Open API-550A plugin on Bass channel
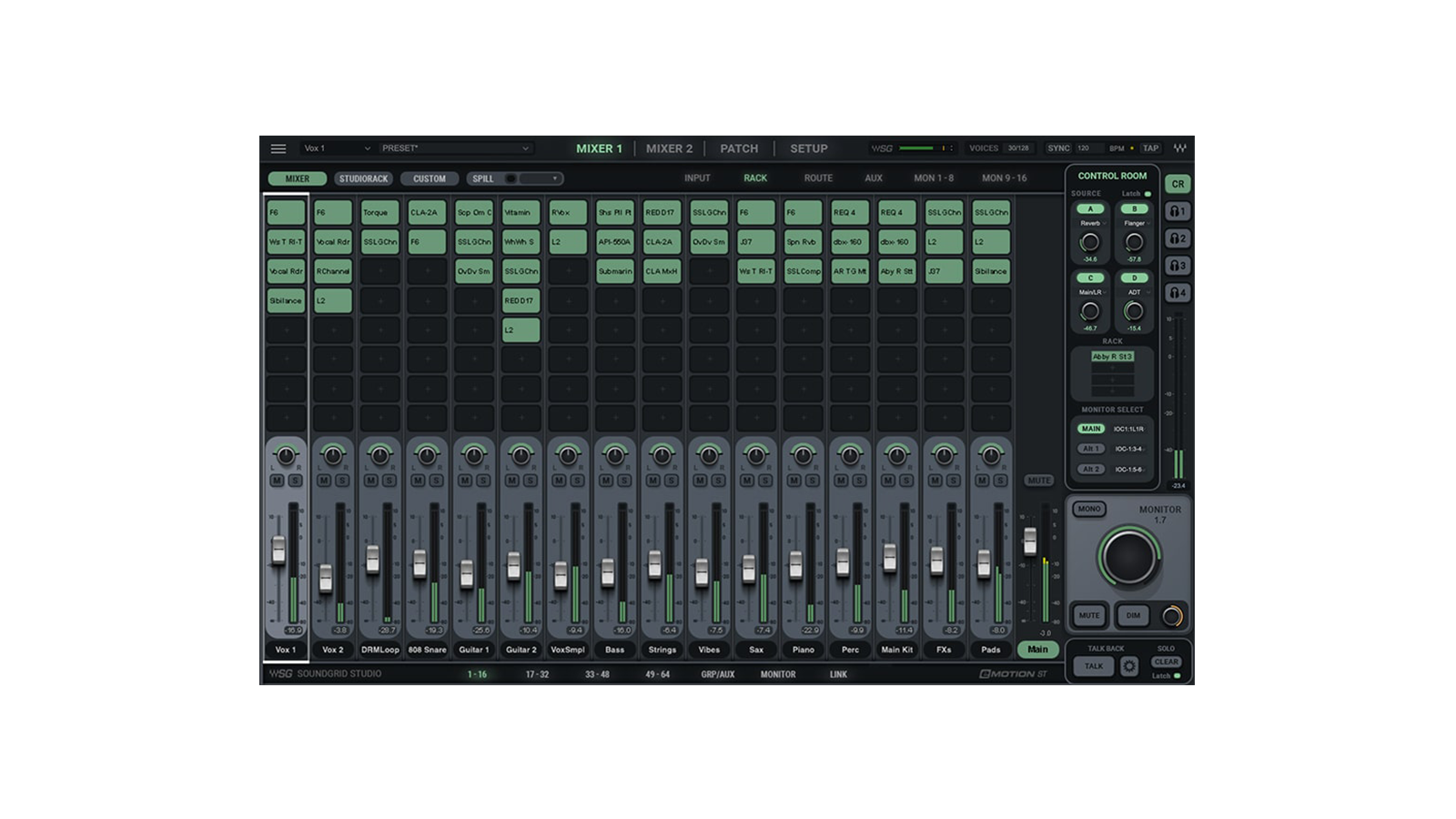The height and width of the screenshot is (819, 1456). 615,242
